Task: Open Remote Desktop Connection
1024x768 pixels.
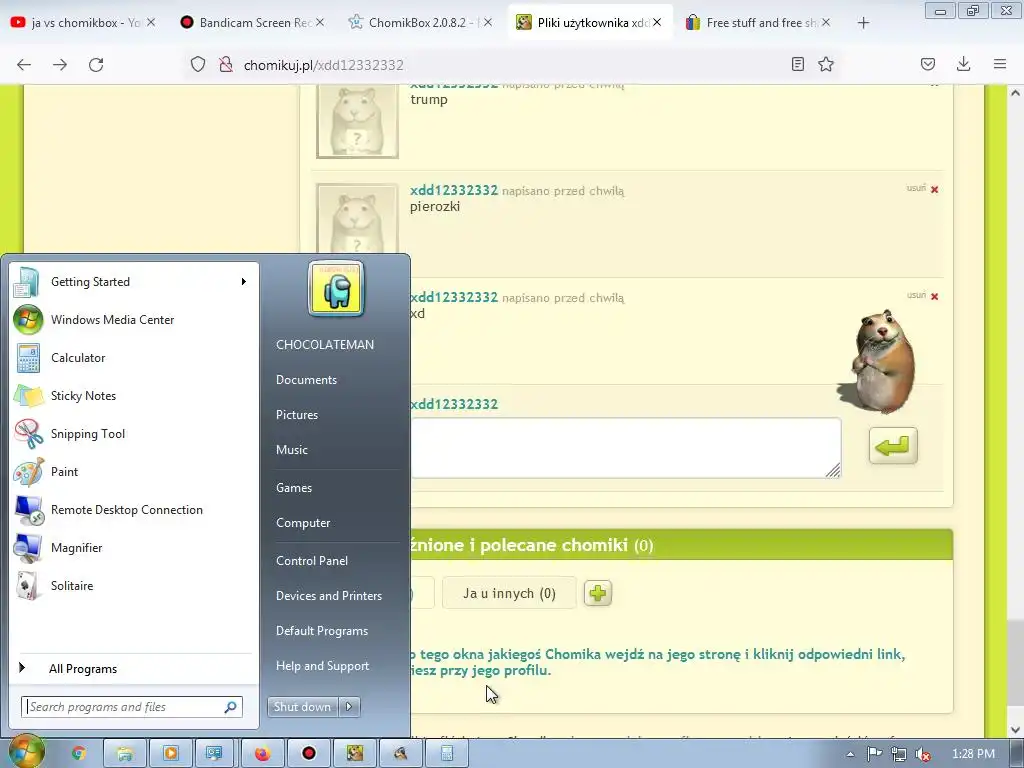Action: pyautogui.click(x=133, y=509)
